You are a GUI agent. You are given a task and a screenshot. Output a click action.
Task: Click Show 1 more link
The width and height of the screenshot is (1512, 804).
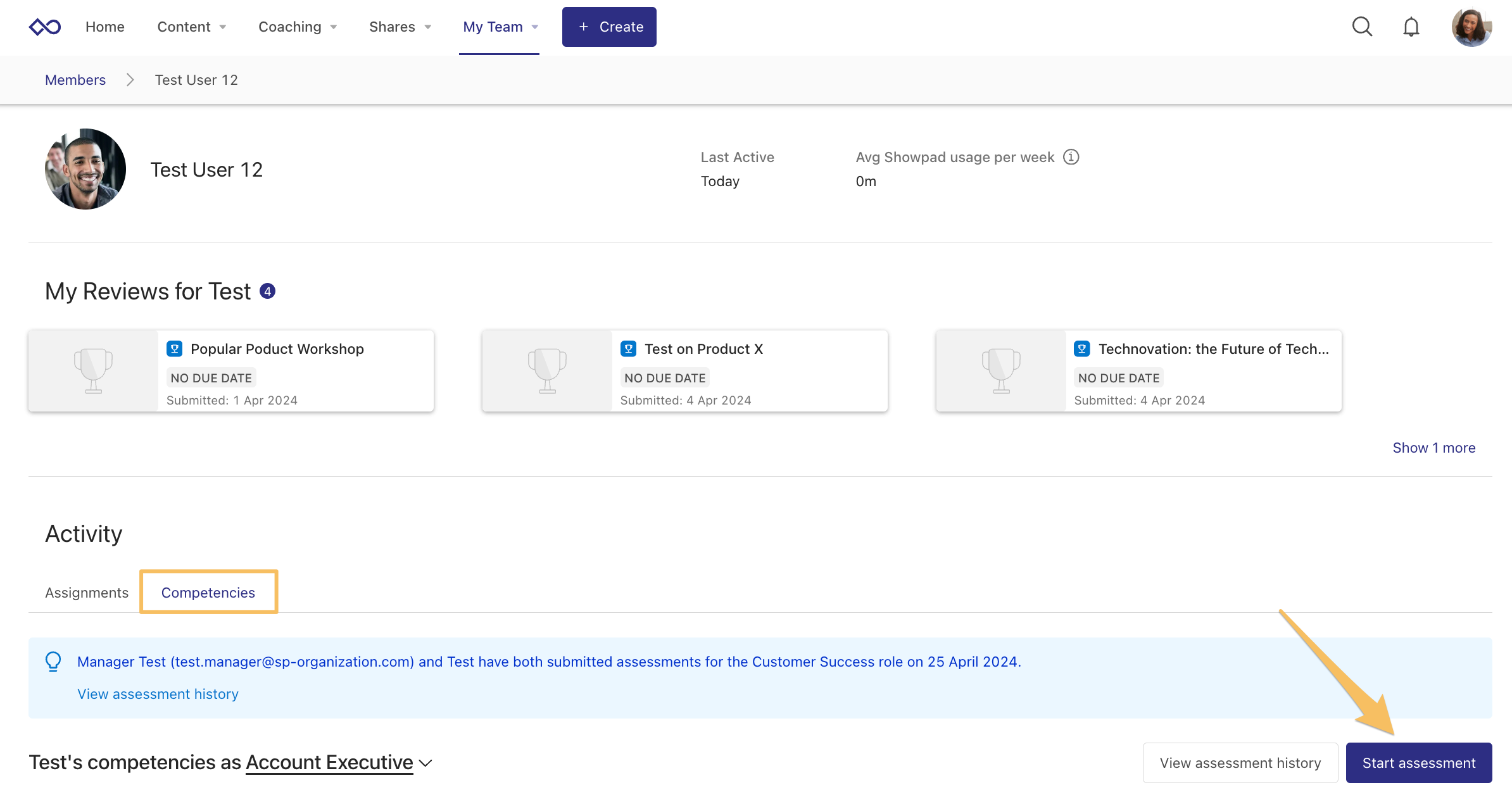(1433, 448)
